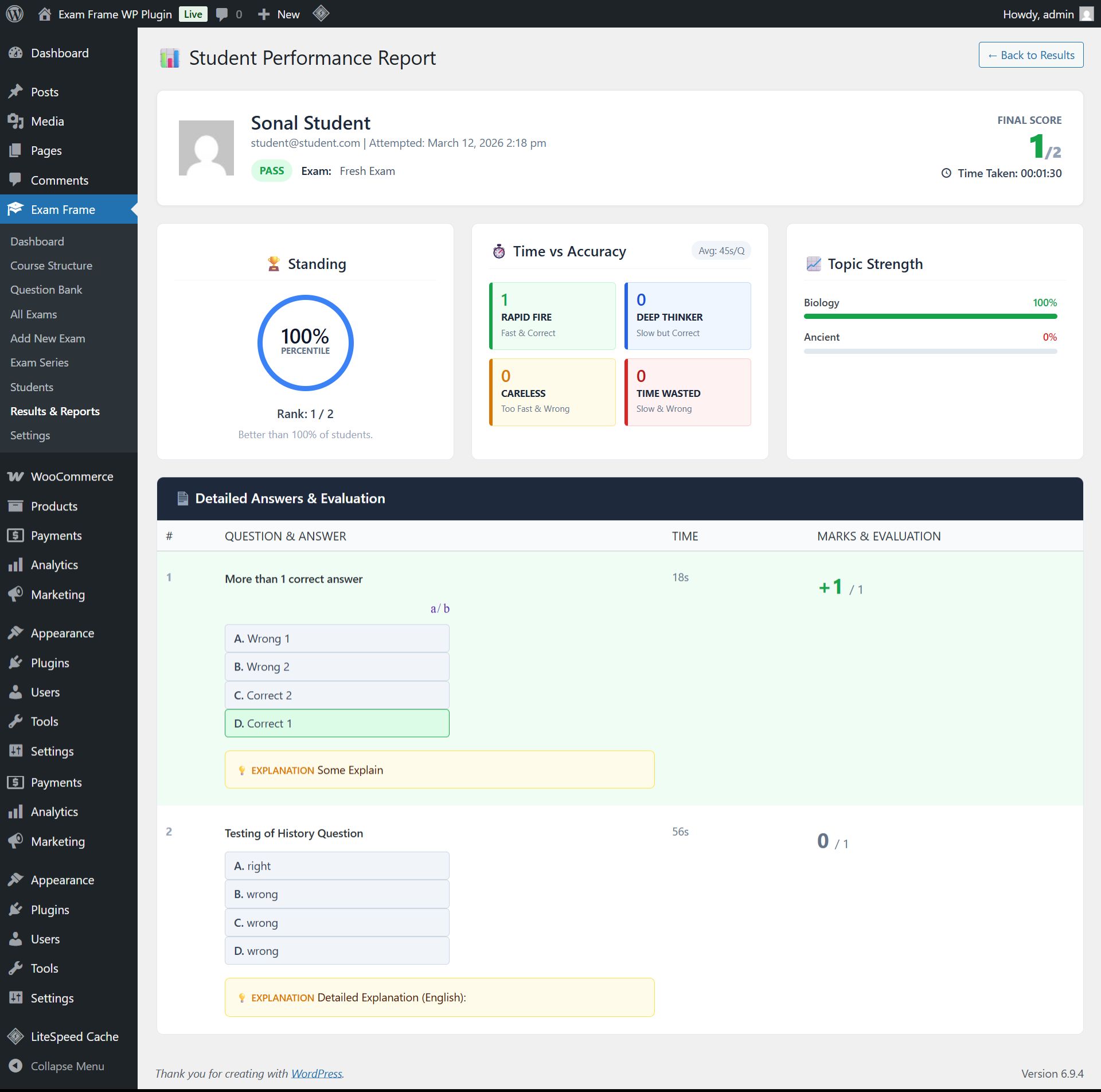Open WooCommerce from the sidebar
This screenshot has height=1092, width=1101.
(x=72, y=477)
